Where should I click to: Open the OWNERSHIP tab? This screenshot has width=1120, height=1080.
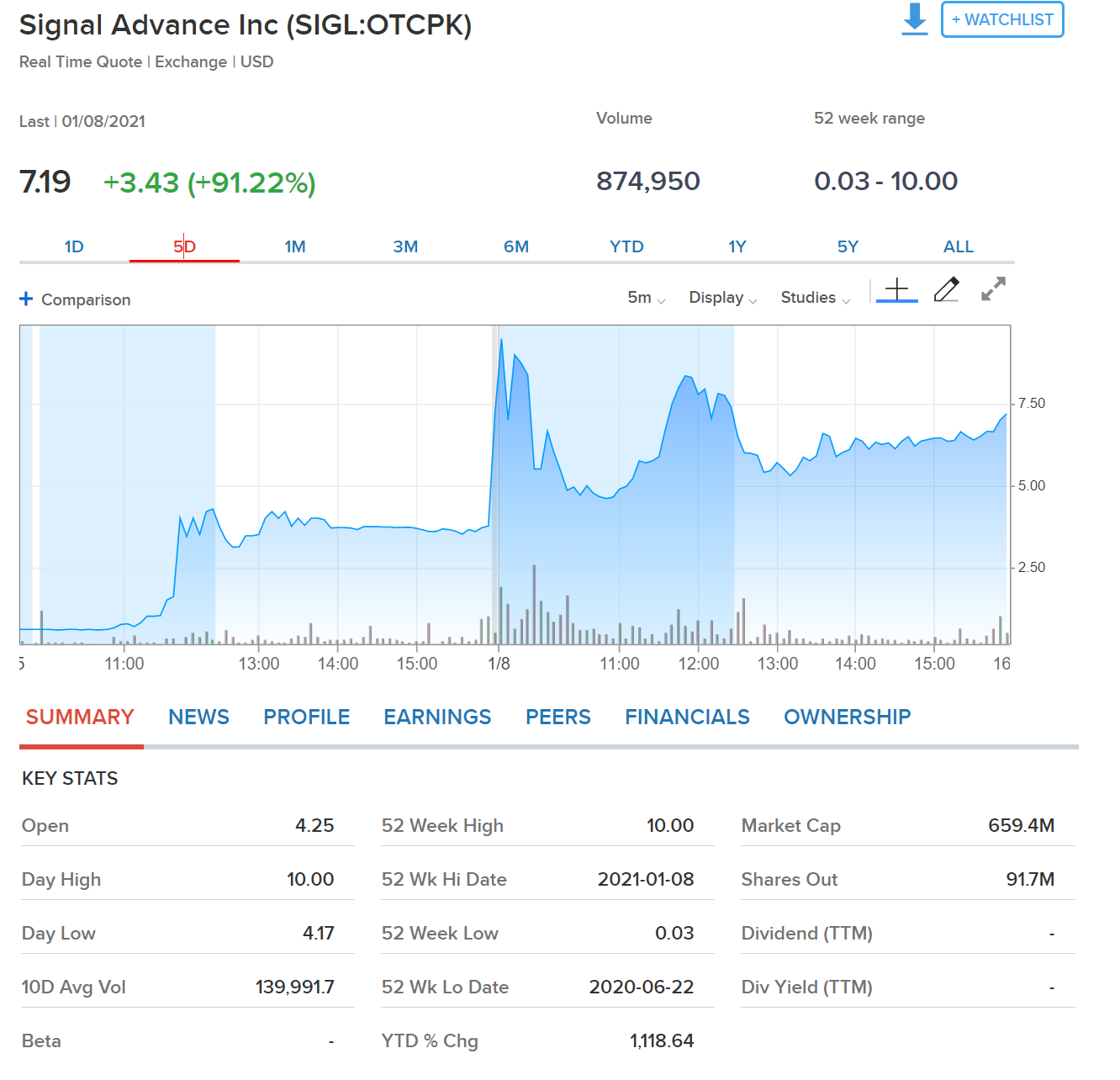tap(848, 717)
